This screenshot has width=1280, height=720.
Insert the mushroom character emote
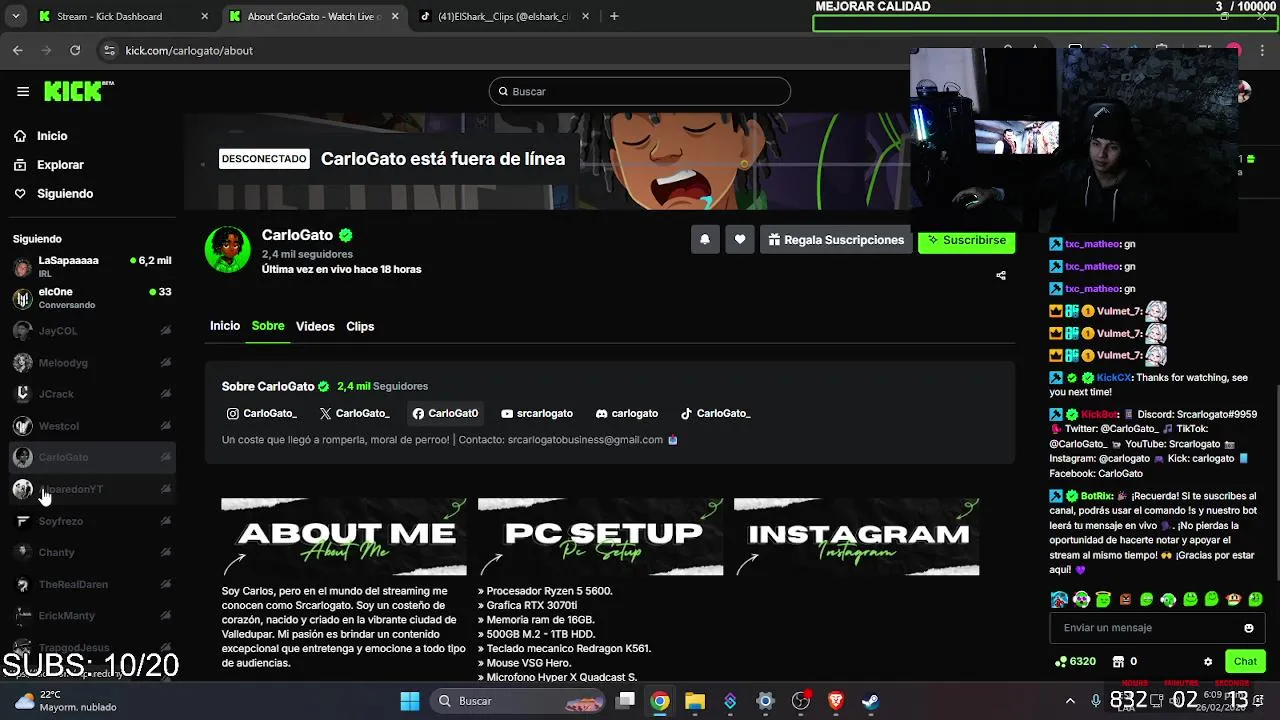point(1234,600)
